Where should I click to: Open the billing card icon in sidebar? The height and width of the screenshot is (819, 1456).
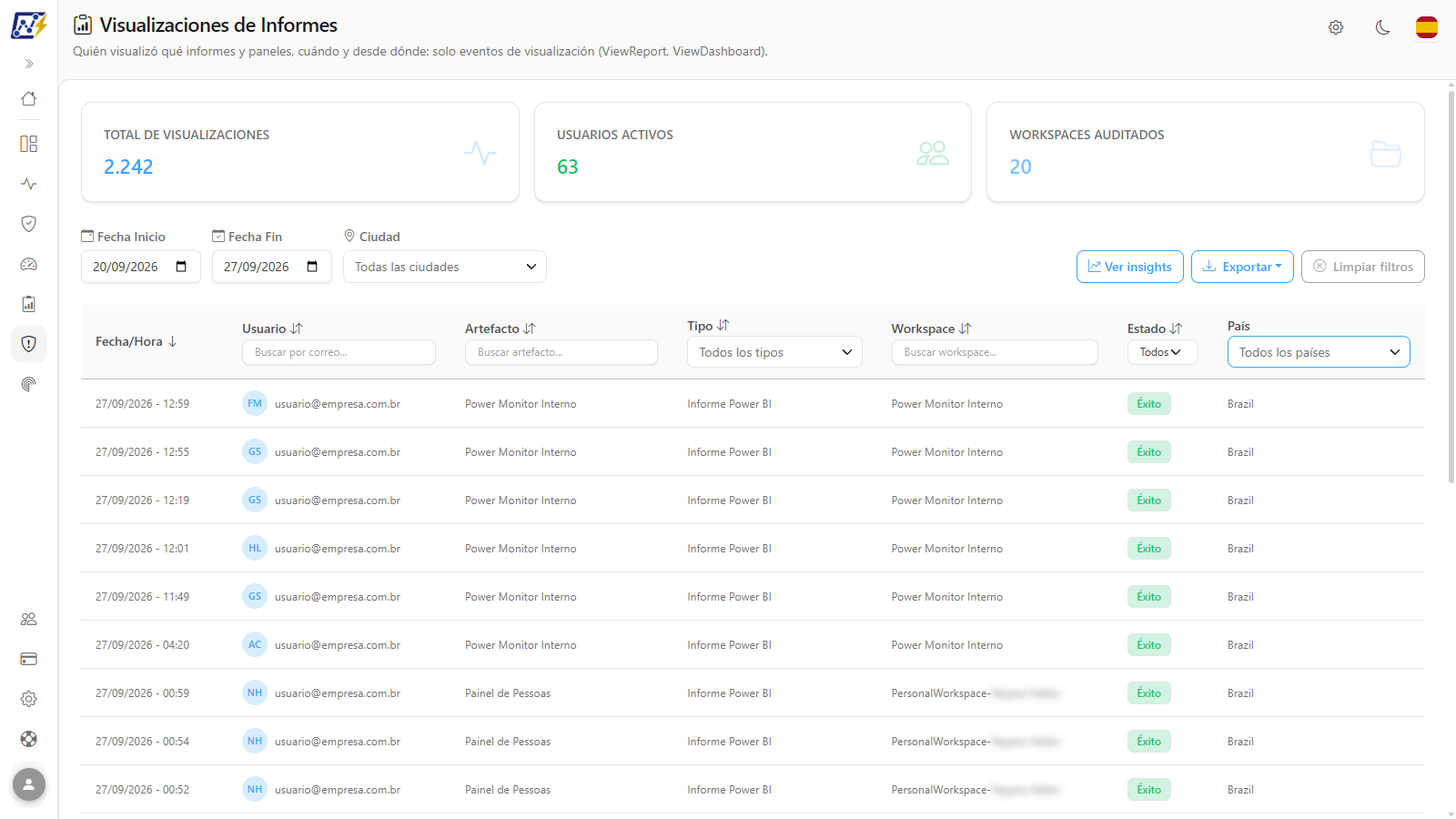(29, 659)
